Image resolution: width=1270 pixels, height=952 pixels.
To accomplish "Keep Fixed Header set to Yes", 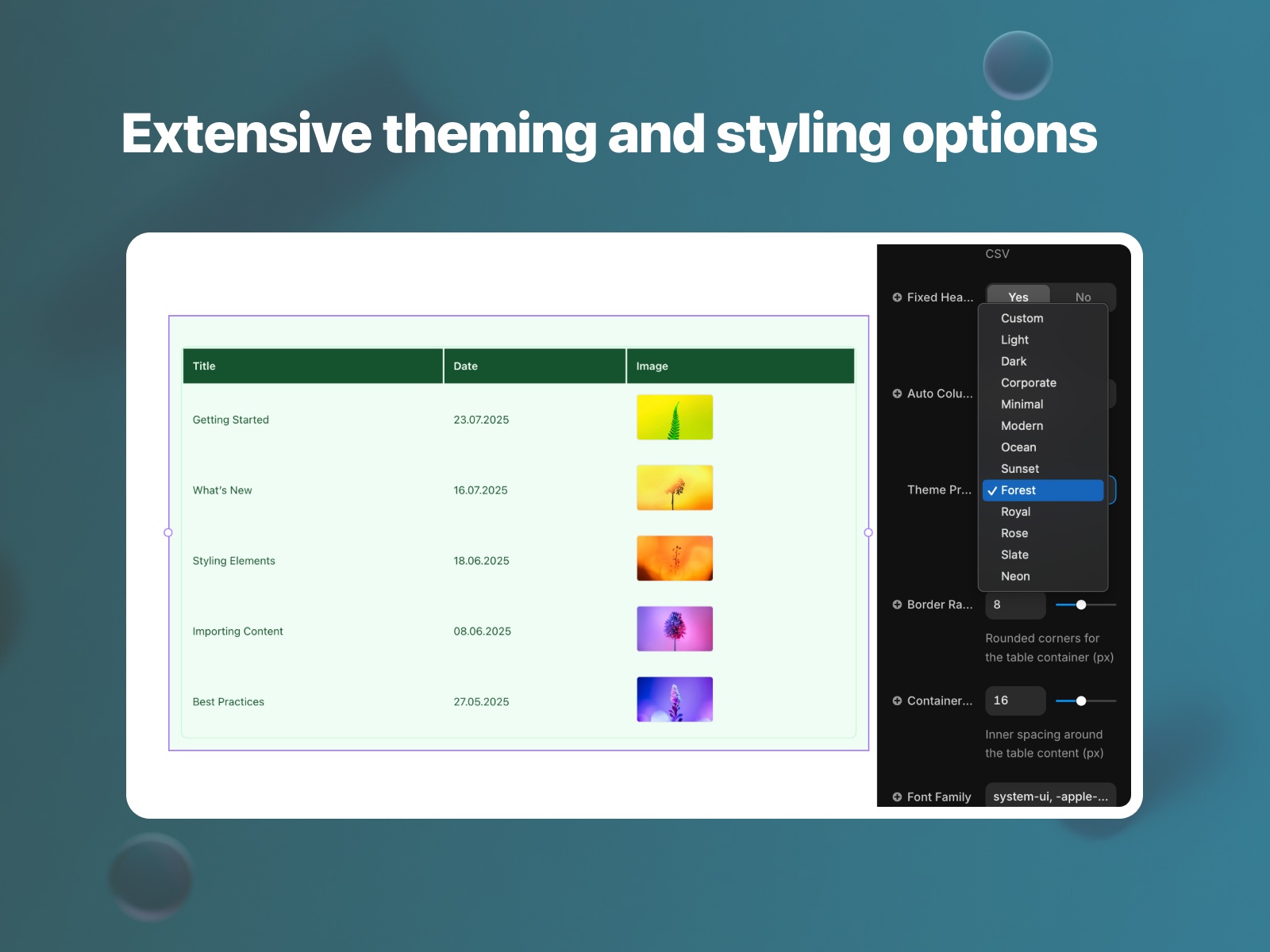I will (1018, 297).
